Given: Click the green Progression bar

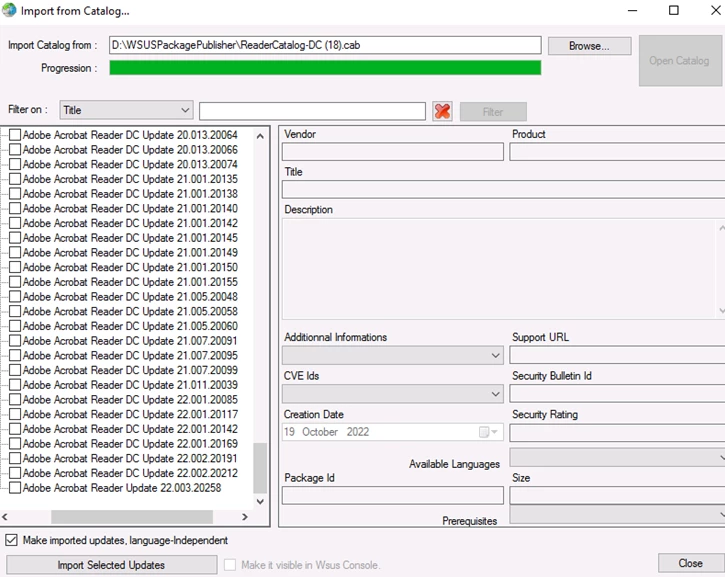Looking at the screenshot, I should point(325,68).
